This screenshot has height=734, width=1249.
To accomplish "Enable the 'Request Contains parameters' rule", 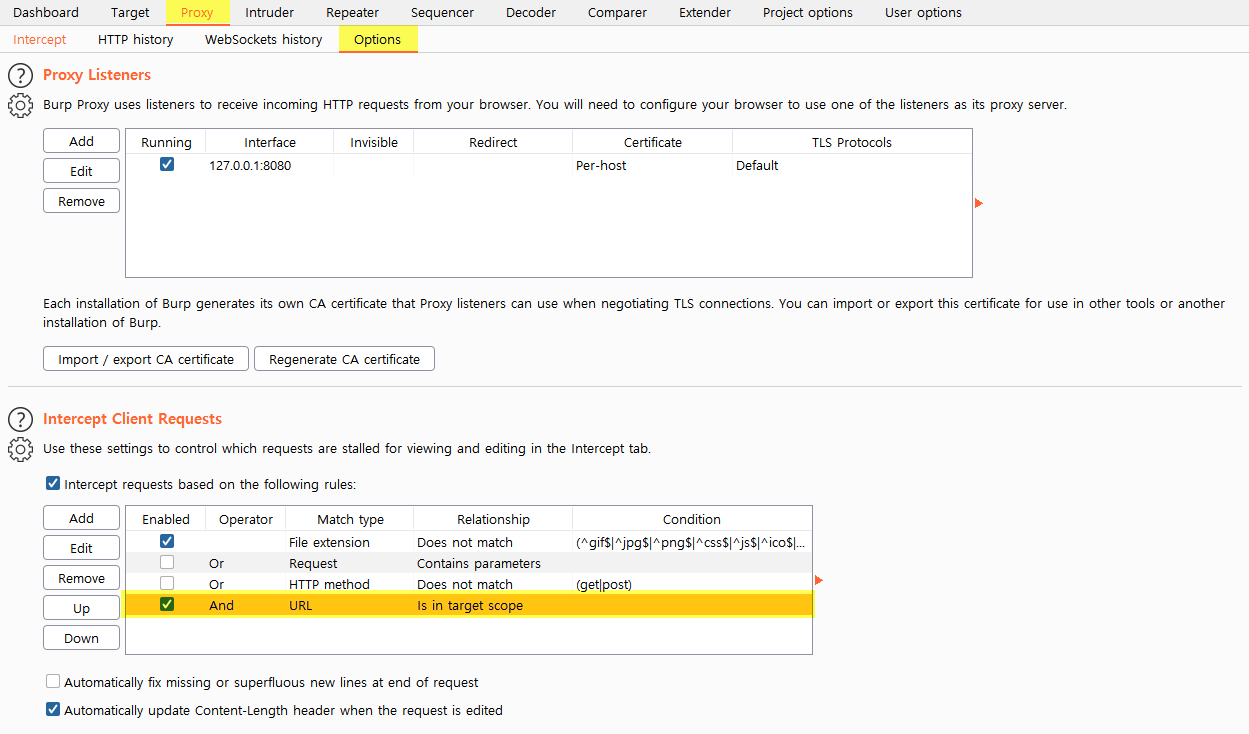I will point(167,562).
